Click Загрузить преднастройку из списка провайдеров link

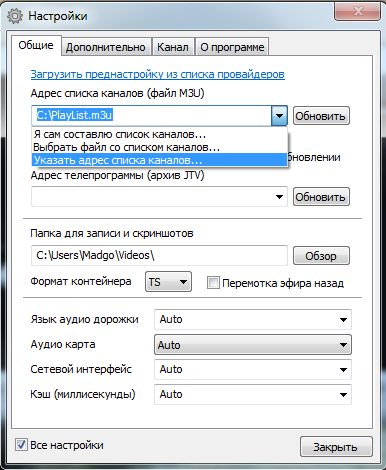click(158, 74)
